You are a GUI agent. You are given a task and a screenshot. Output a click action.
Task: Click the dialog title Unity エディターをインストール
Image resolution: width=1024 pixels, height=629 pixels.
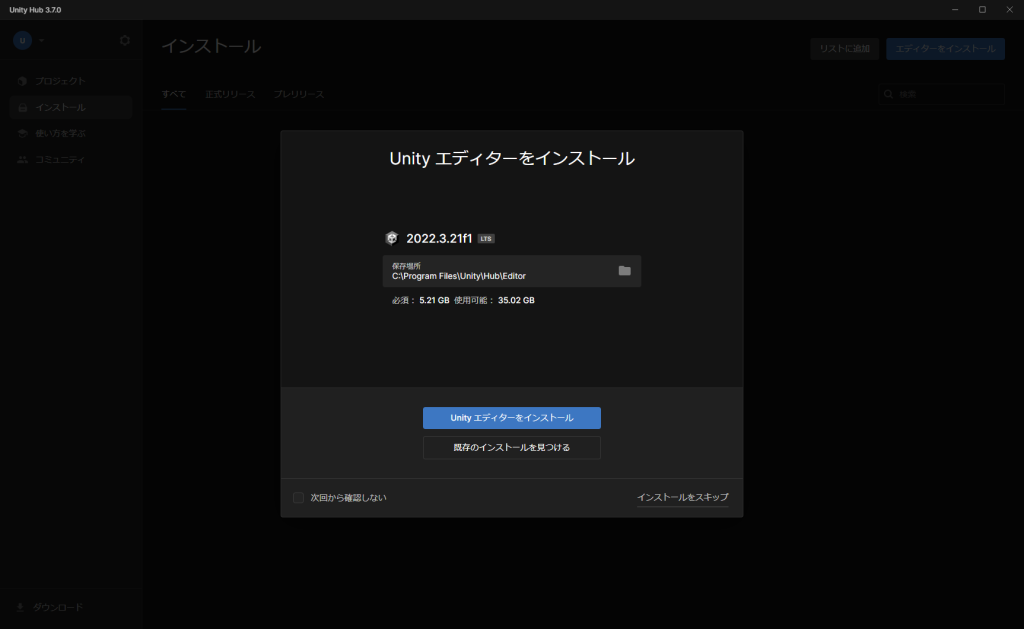click(x=511, y=159)
